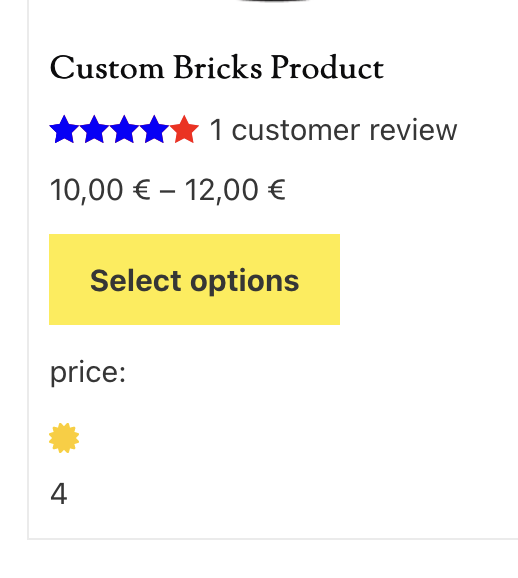The image size is (518, 578).
Task: Click the word 'Bricks' in the product title
Action: pos(218,67)
